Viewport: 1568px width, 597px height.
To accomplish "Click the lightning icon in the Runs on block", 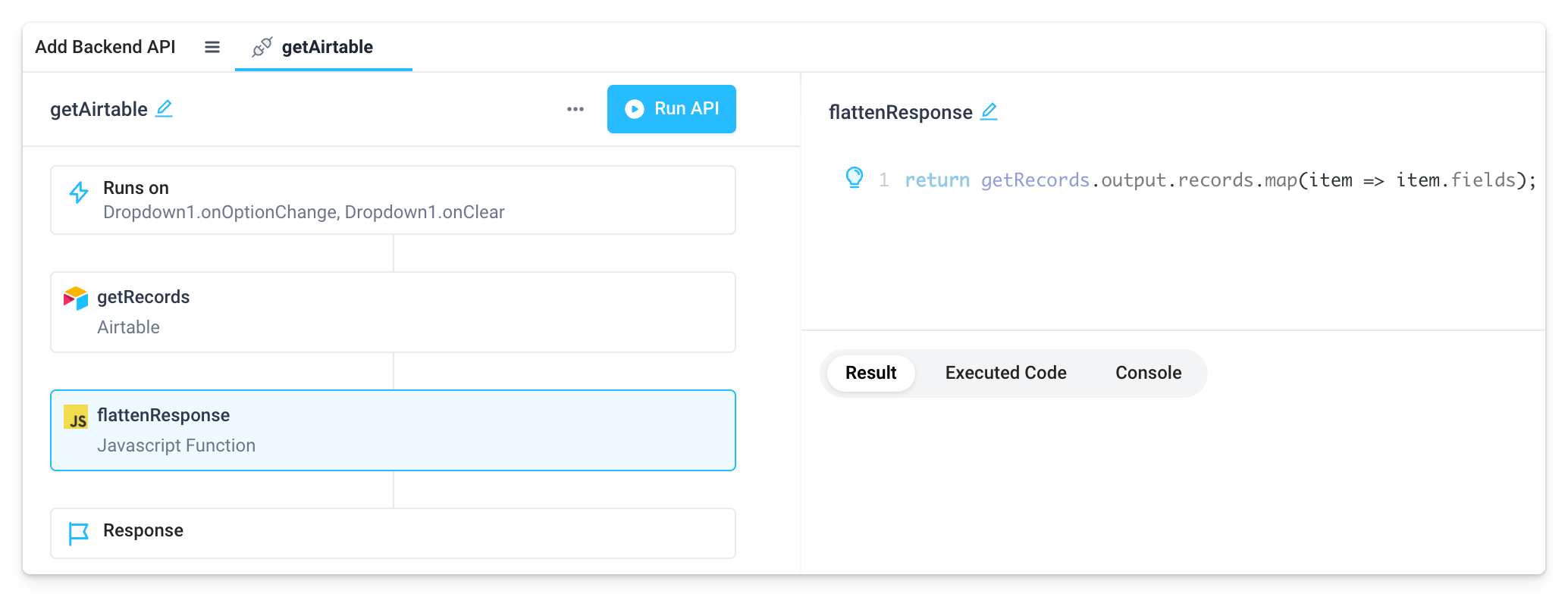I will pyautogui.click(x=78, y=192).
